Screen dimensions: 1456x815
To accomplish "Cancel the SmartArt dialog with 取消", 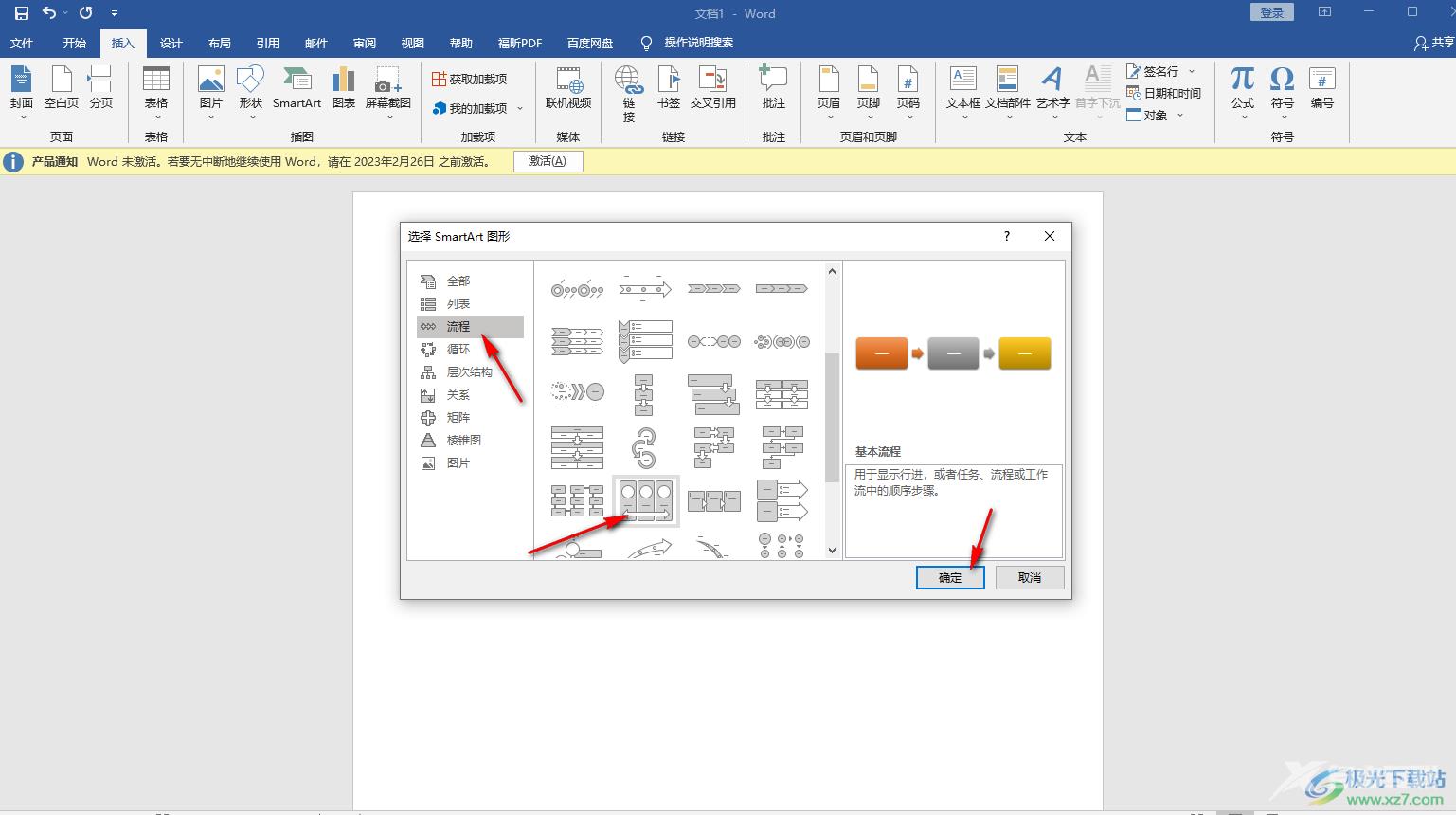I will pos(1030,577).
